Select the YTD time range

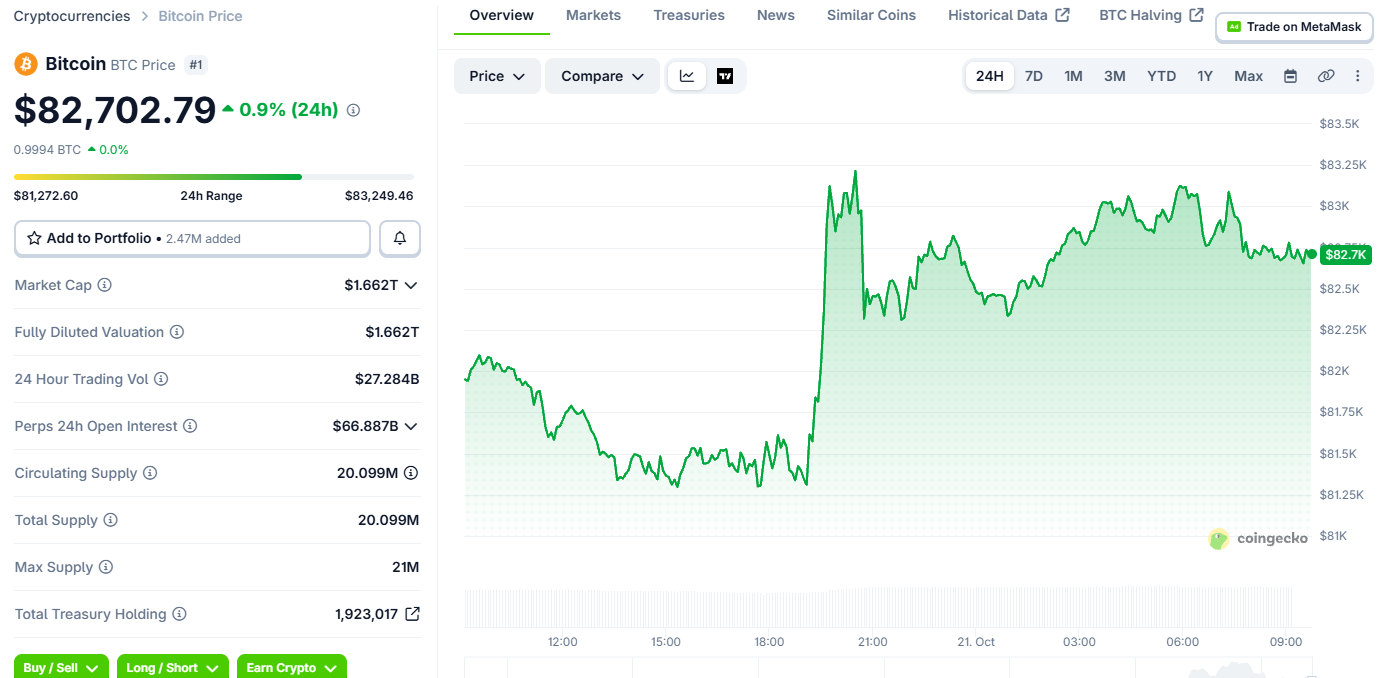coord(1161,76)
